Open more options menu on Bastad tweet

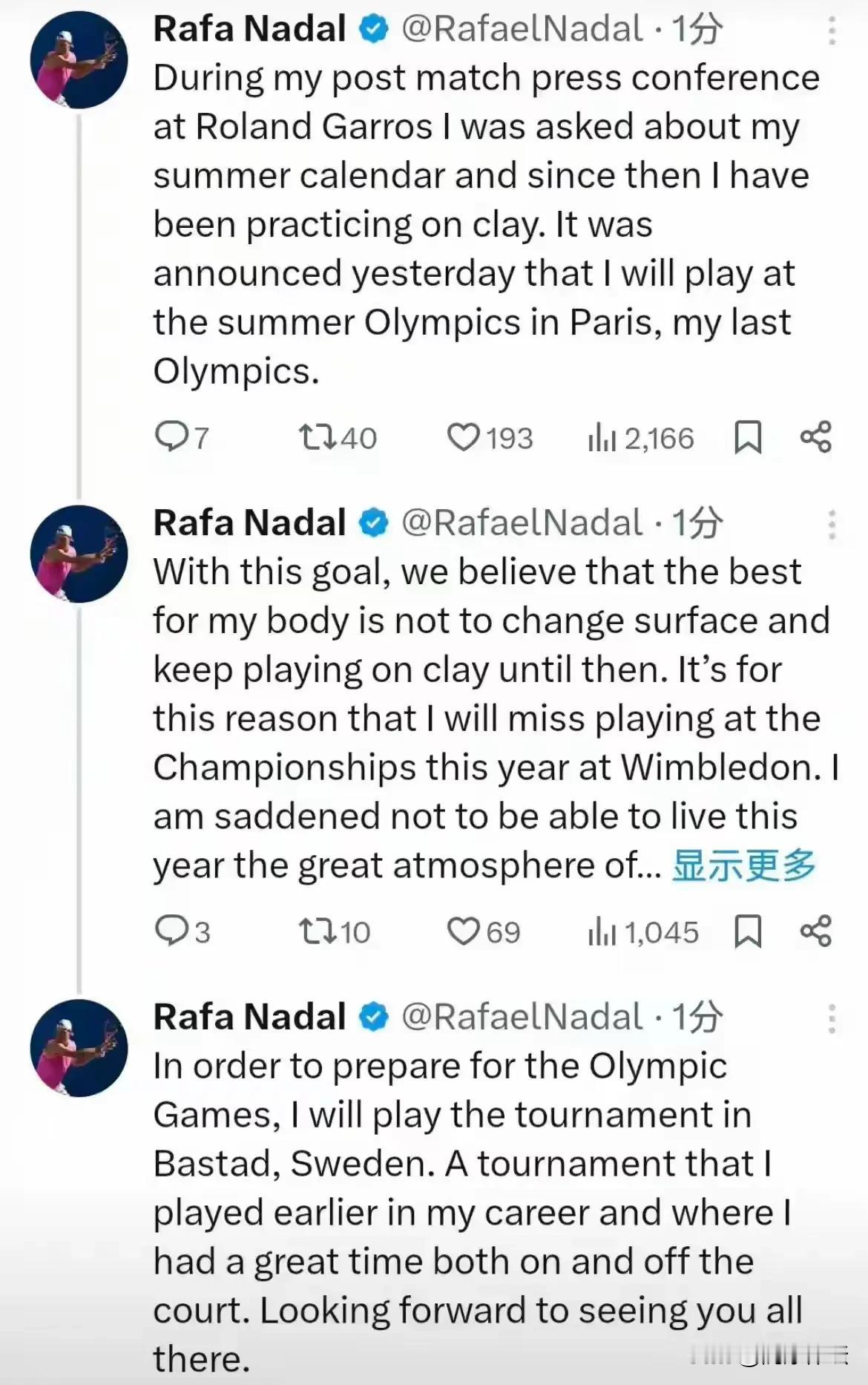point(832,1019)
